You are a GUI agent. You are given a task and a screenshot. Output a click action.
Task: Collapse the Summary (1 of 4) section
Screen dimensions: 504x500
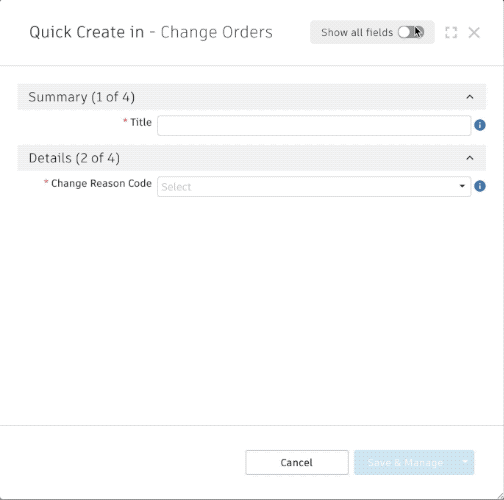click(470, 97)
